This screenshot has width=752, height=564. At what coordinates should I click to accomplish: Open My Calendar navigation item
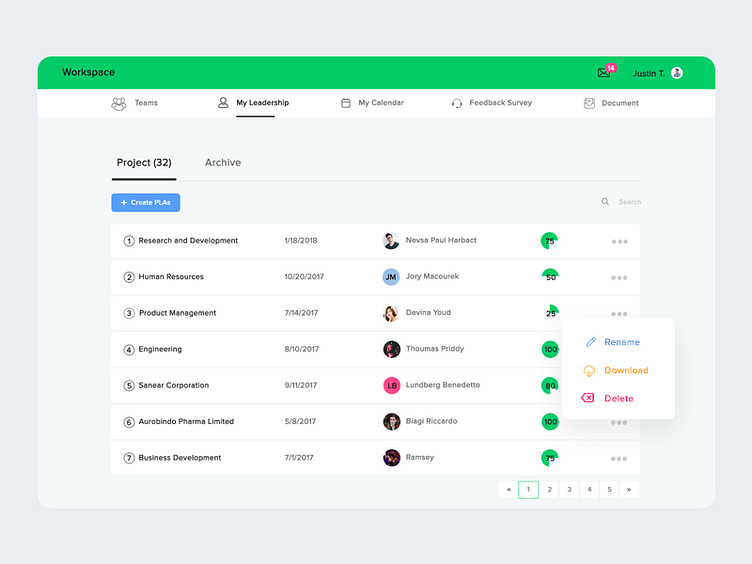372,103
